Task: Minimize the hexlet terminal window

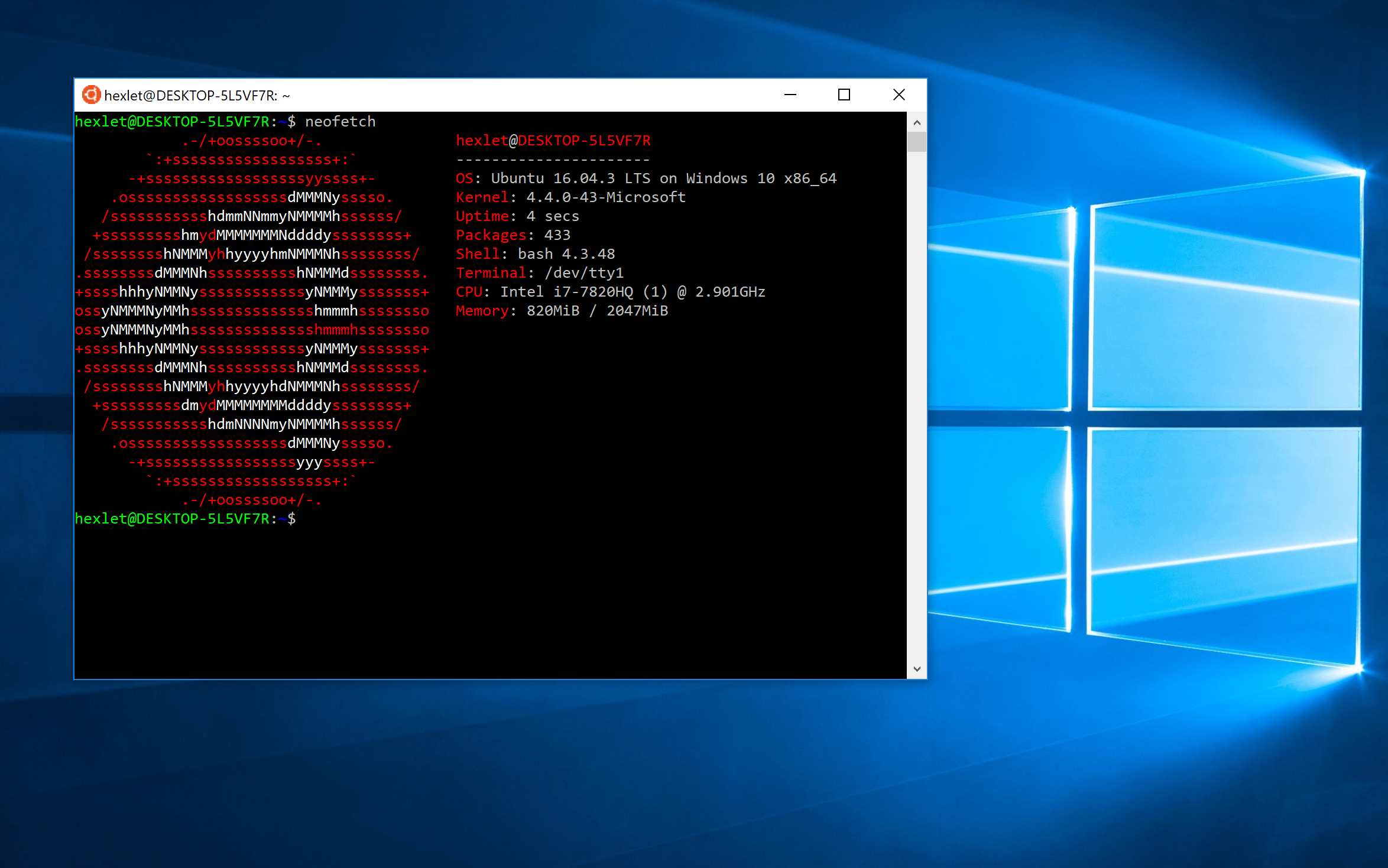Action: click(790, 95)
